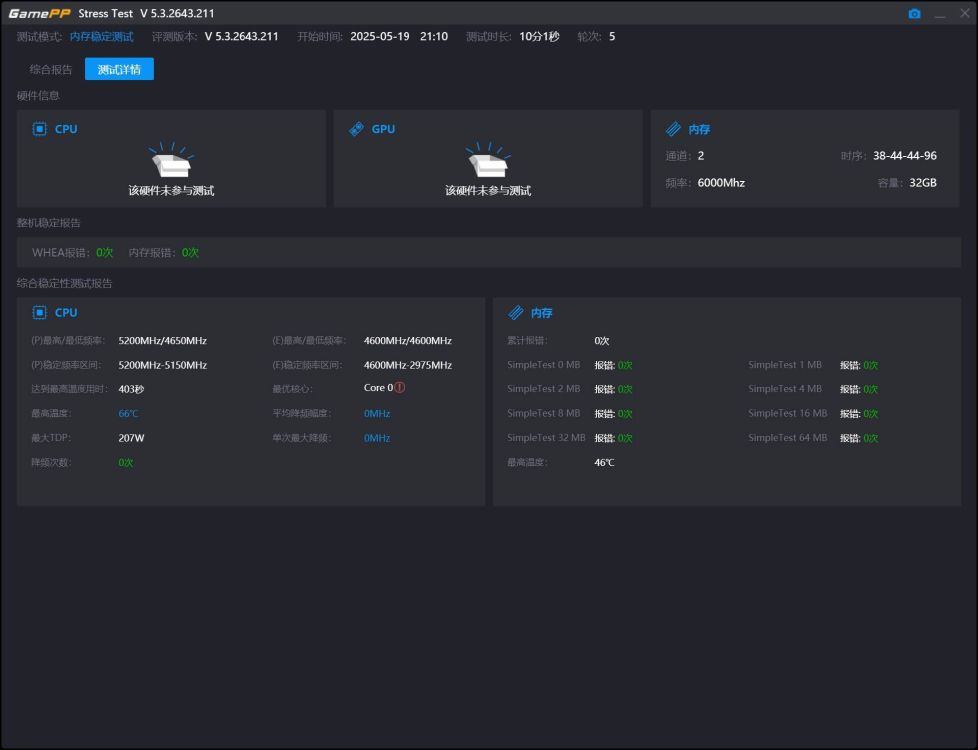
Task: Click the red warning icon beside Core 0
Action: (400, 387)
